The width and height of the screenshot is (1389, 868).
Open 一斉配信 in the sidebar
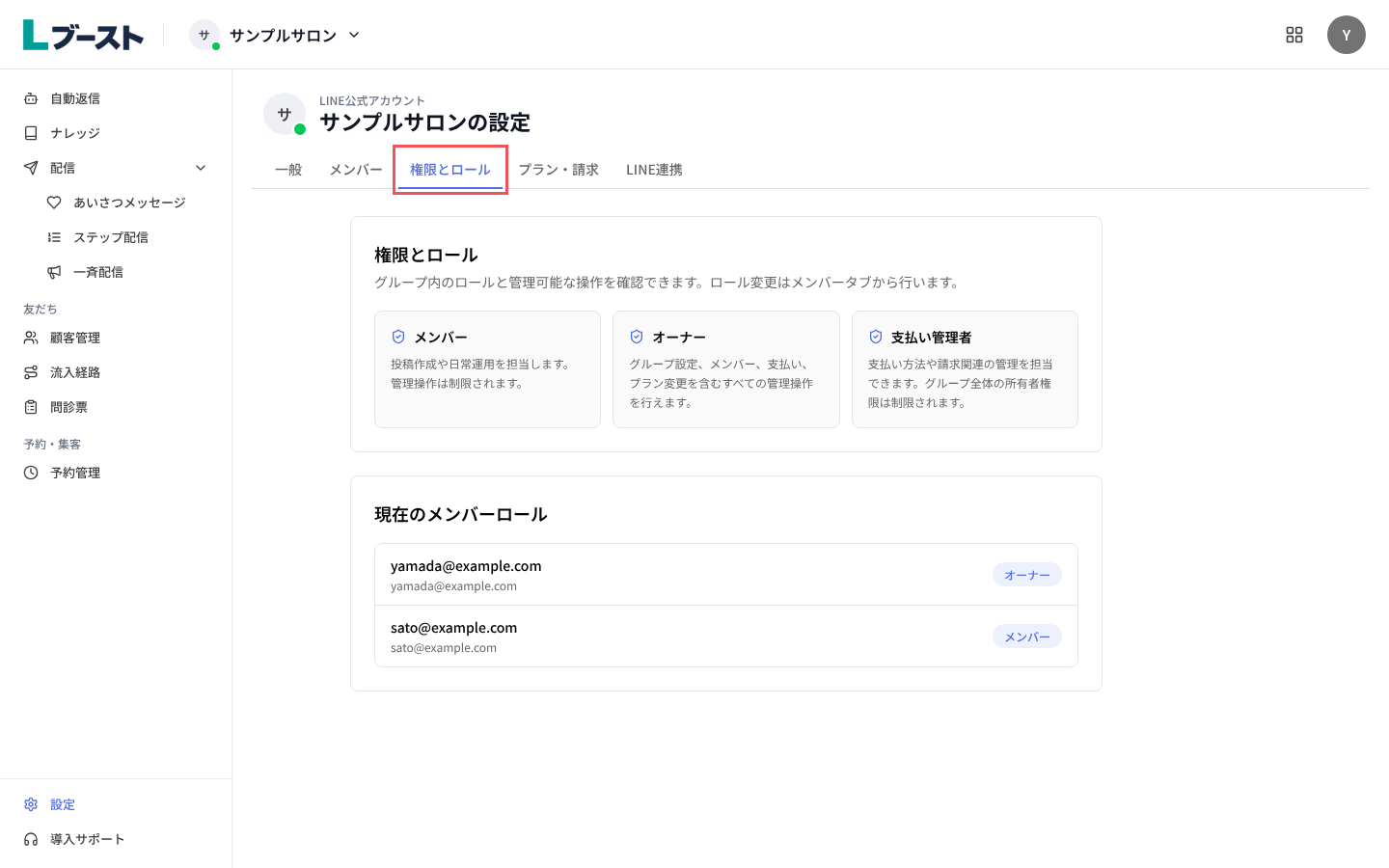127,272
